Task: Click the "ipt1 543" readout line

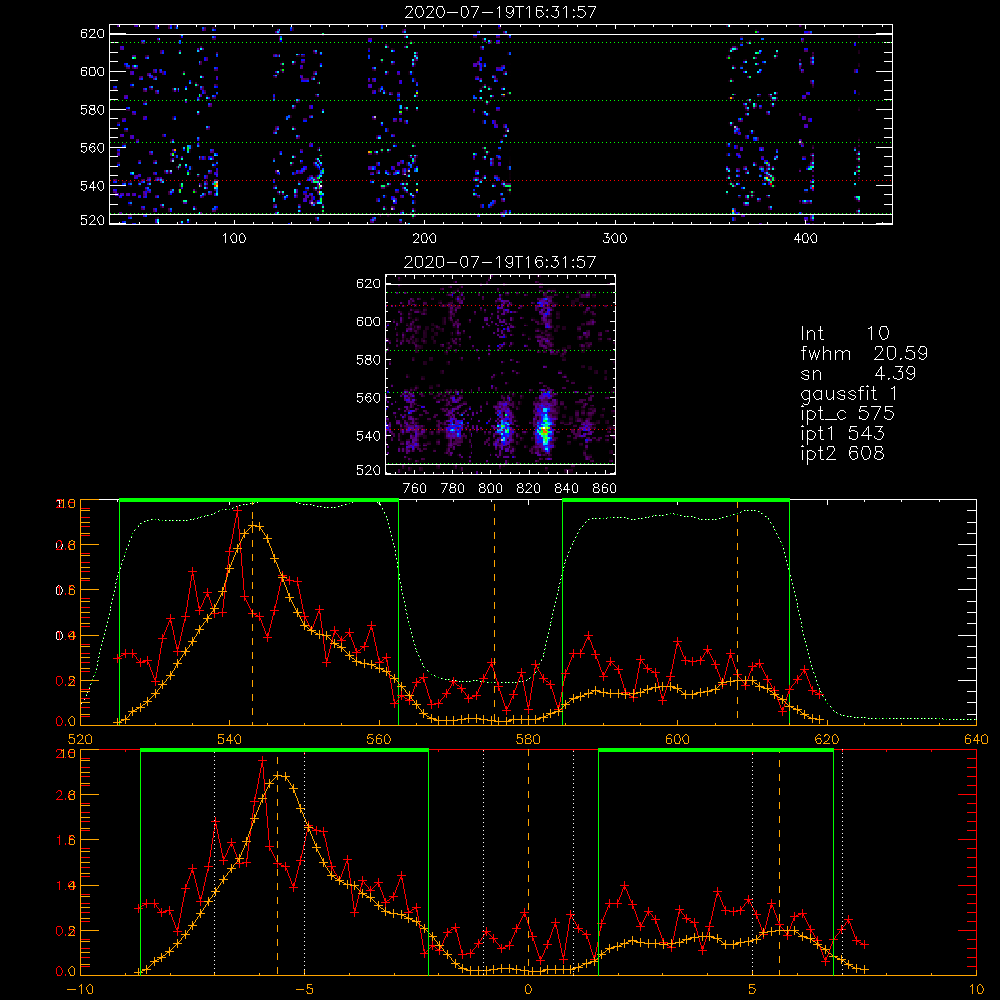Action: point(842,434)
